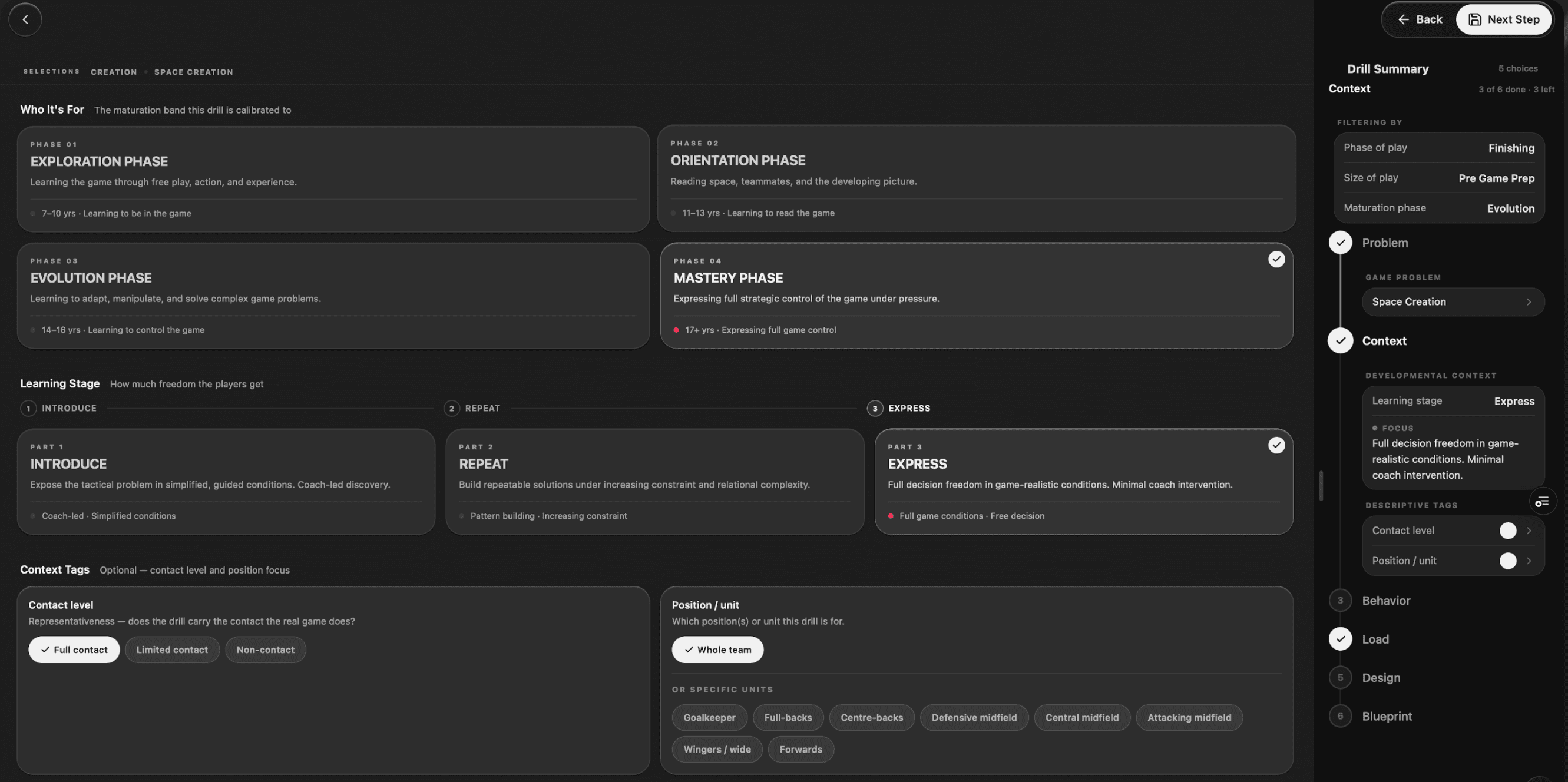Image resolution: width=1568 pixels, height=782 pixels.
Task: Click the circular back chevron icon
Action: coord(25,19)
